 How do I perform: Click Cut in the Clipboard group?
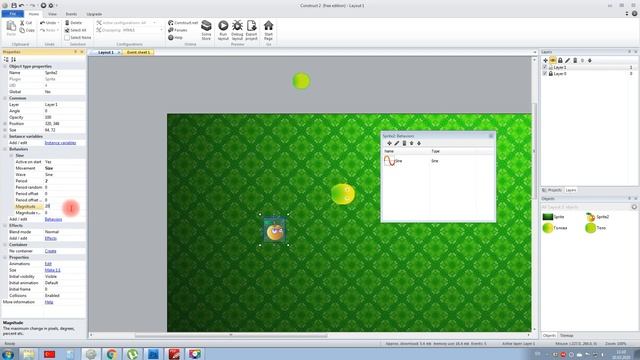click(x=26, y=23)
